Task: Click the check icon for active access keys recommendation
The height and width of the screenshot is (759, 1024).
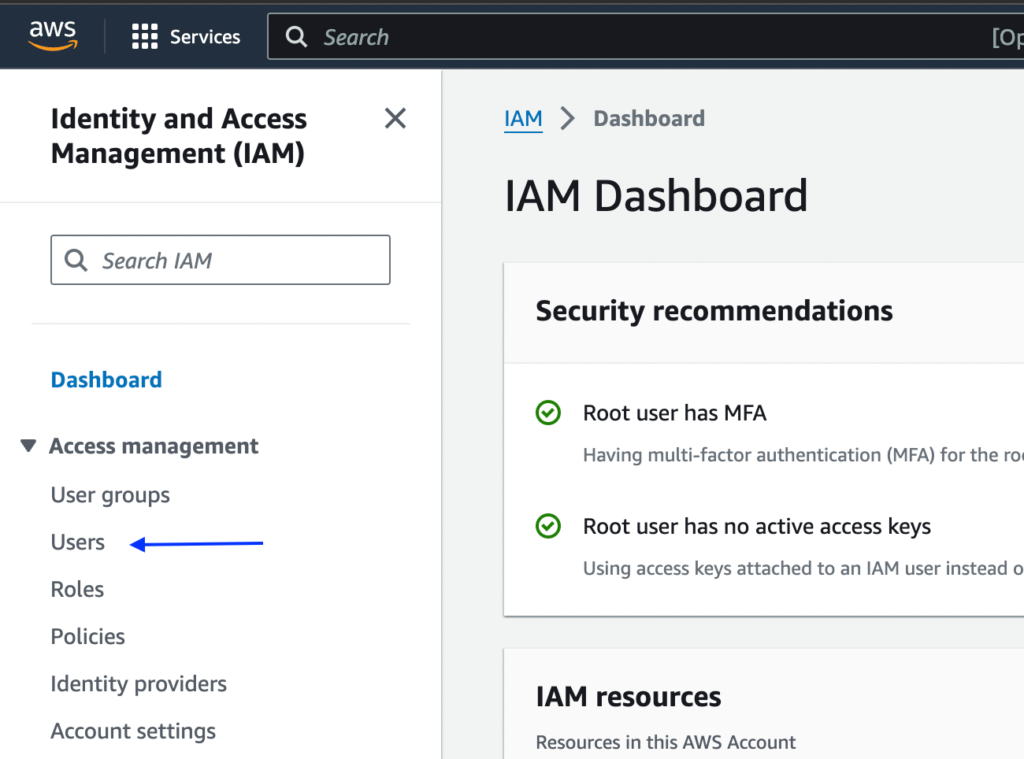Action: pyautogui.click(x=548, y=527)
